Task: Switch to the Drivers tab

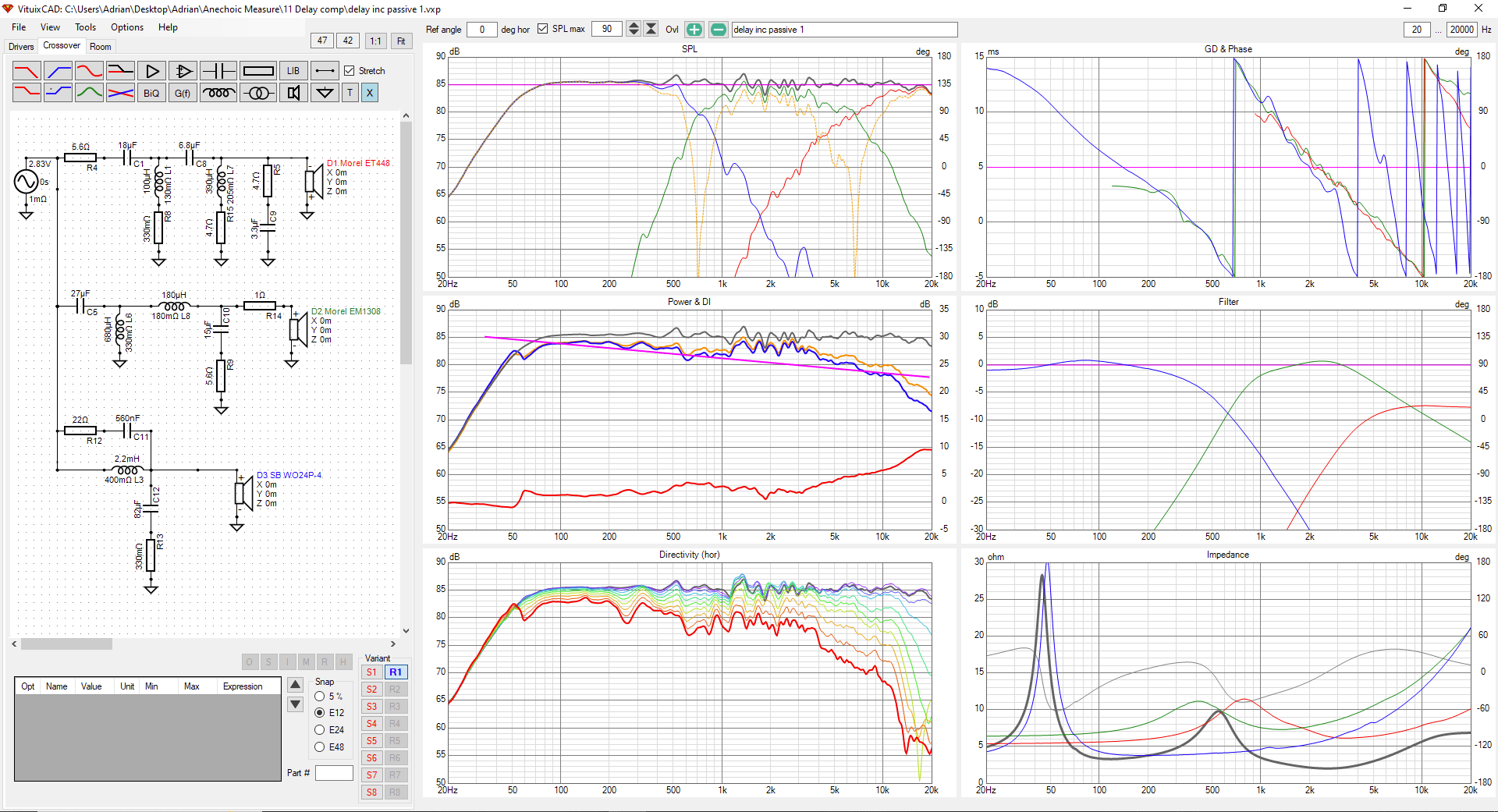Action: point(21,47)
